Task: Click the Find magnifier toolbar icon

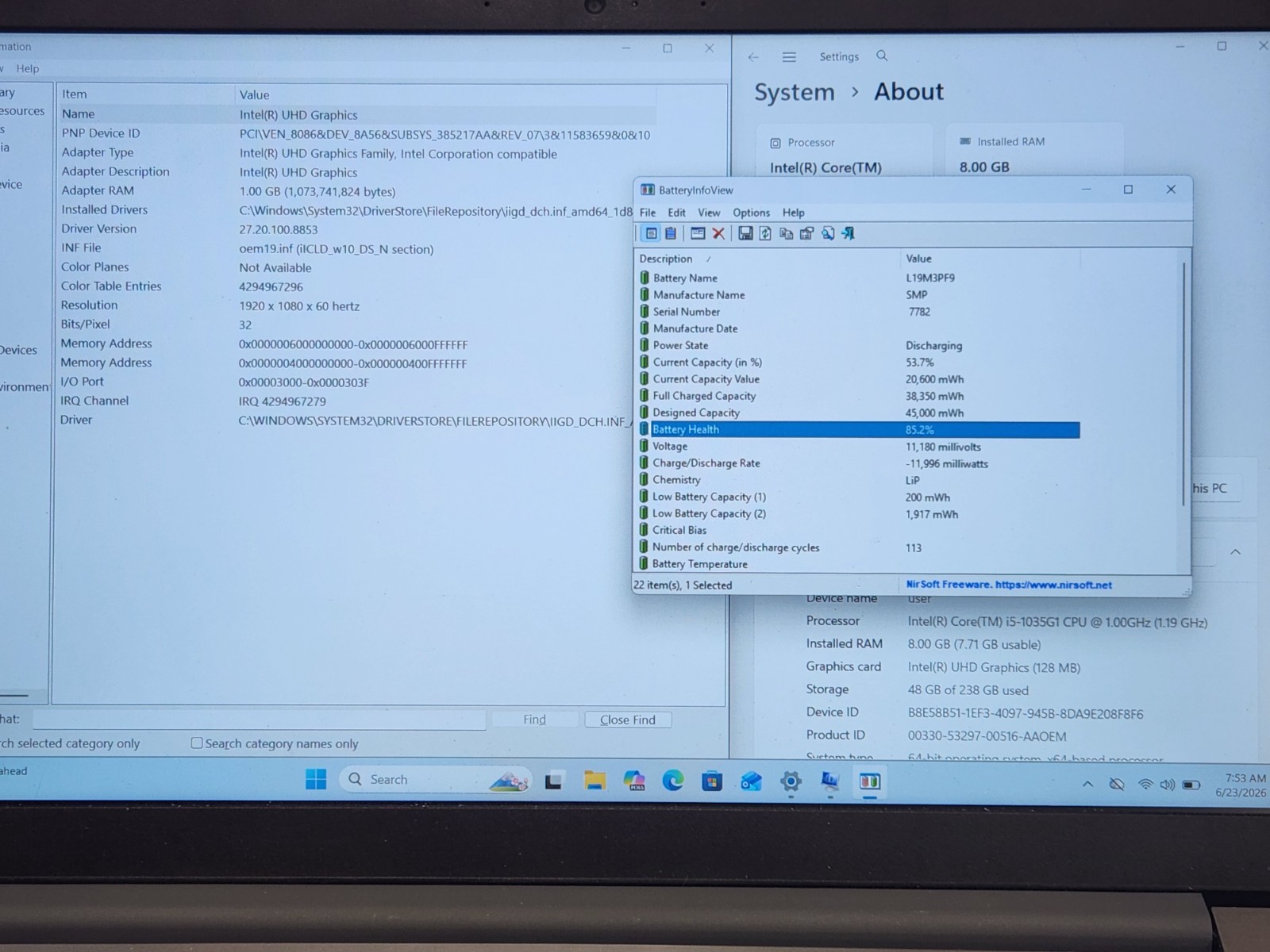Action: click(x=827, y=233)
